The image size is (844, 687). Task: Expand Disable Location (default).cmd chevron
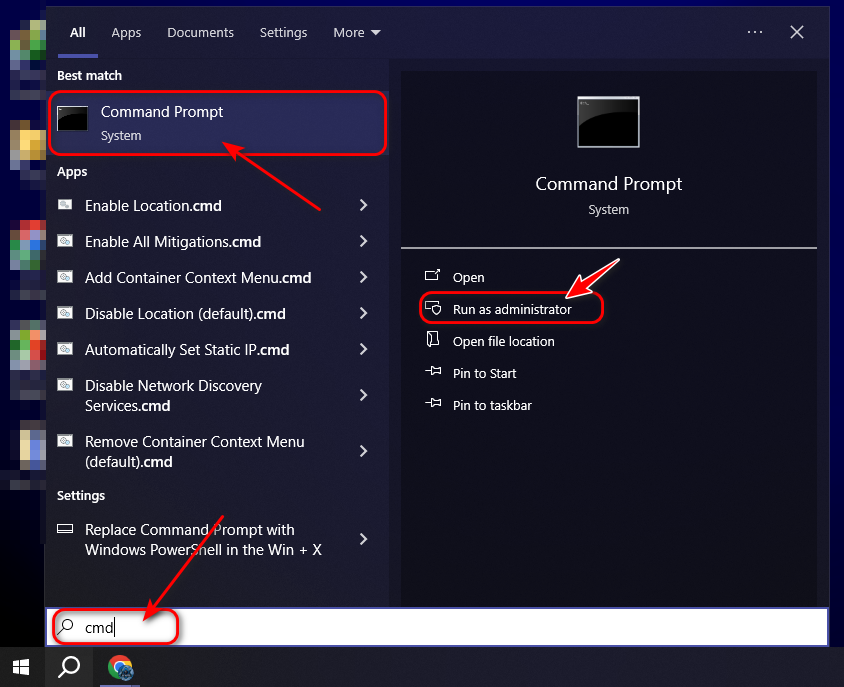pos(363,313)
